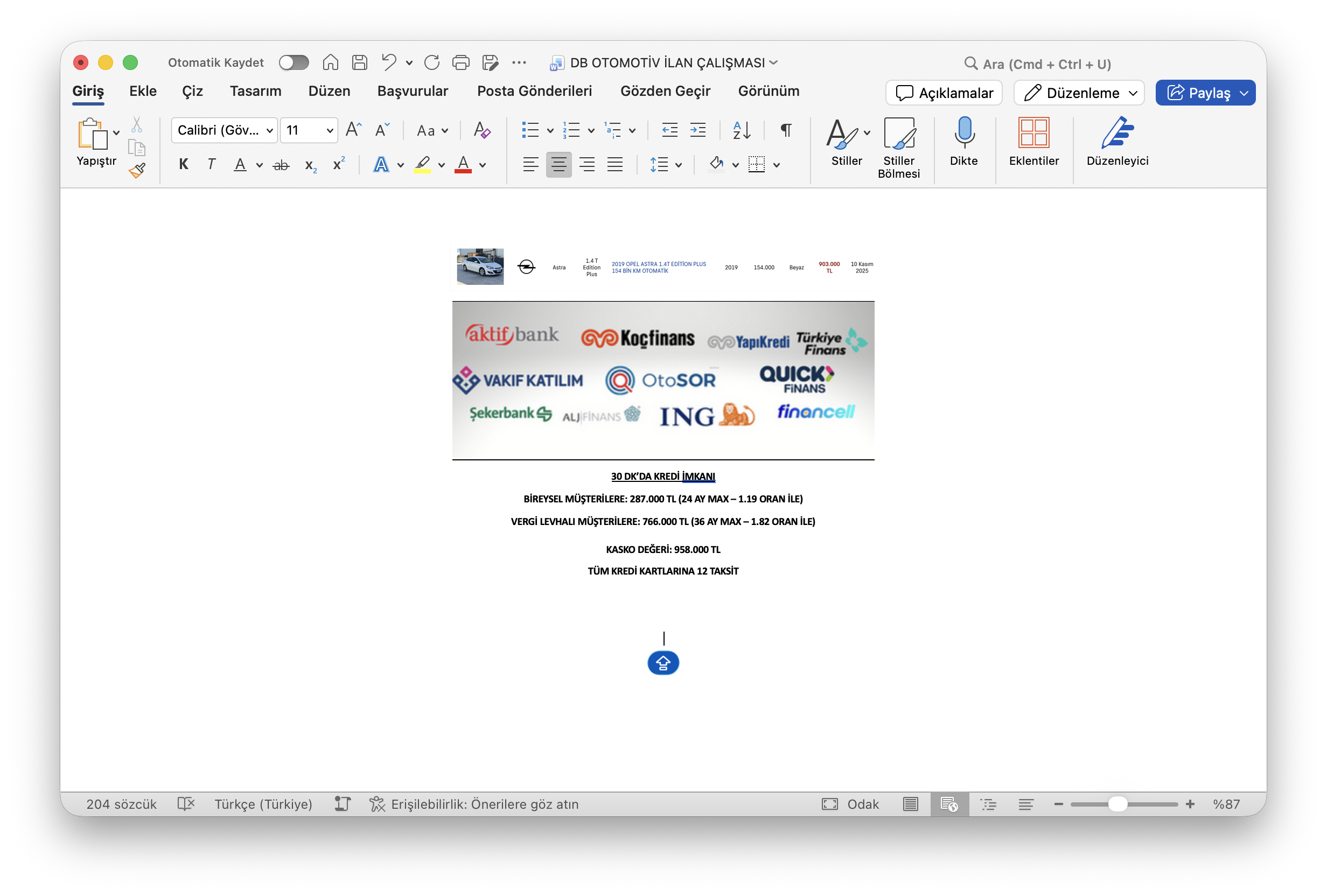This screenshot has width=1327, height=896.
Task: Decrease font size with the smaller A
Action: (382, 130)
